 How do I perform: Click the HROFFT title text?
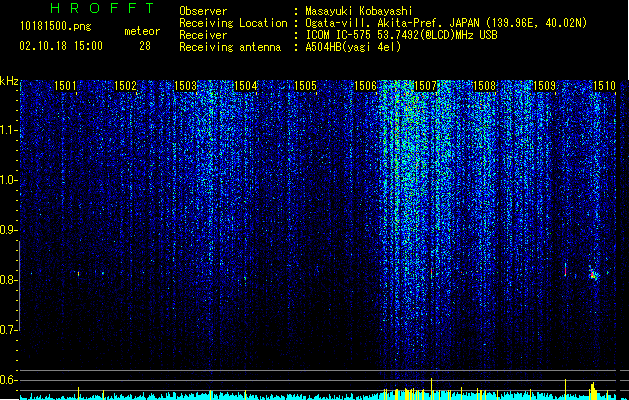[x=103, y=8]
